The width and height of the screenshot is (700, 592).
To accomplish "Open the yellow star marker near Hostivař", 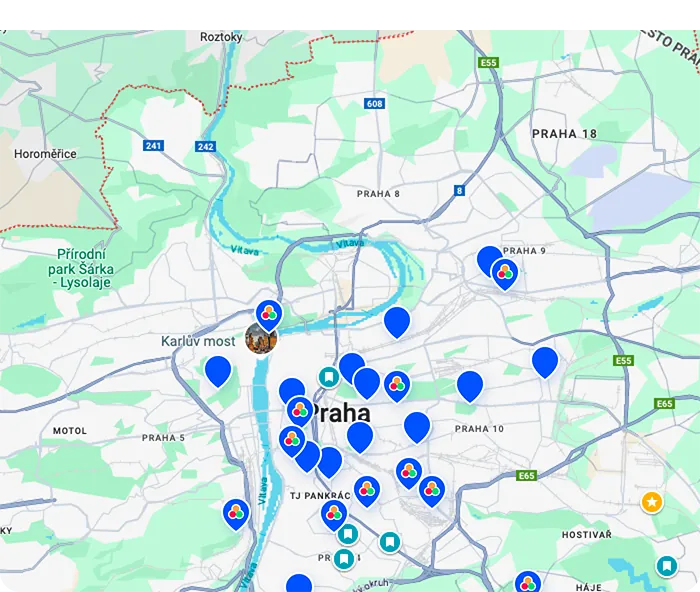I will (652, 502).
